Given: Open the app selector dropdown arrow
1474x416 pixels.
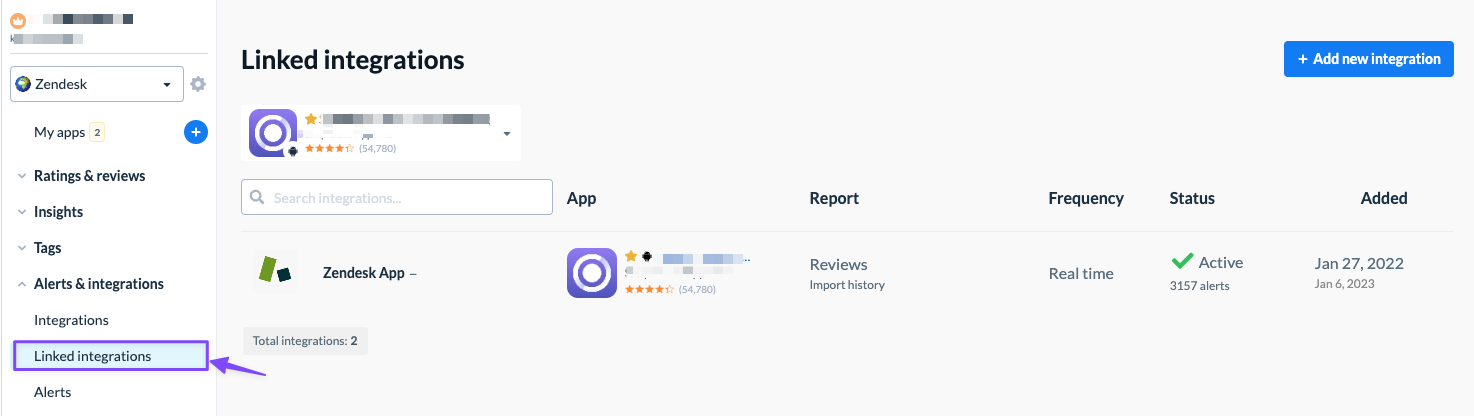Looking at the screenshot, I should (507, 133).
